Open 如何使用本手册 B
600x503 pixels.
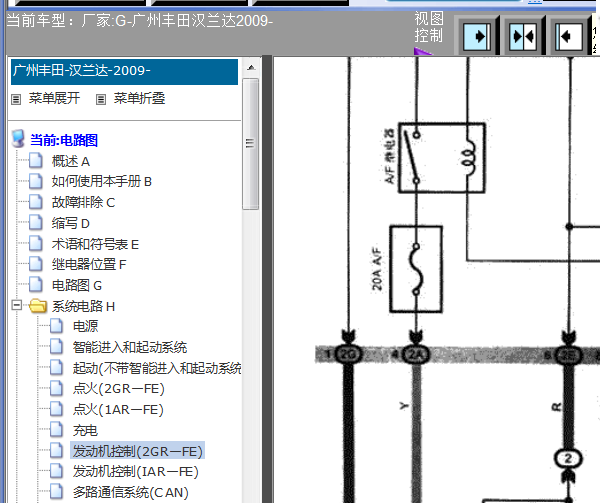(x=102, y=181)
